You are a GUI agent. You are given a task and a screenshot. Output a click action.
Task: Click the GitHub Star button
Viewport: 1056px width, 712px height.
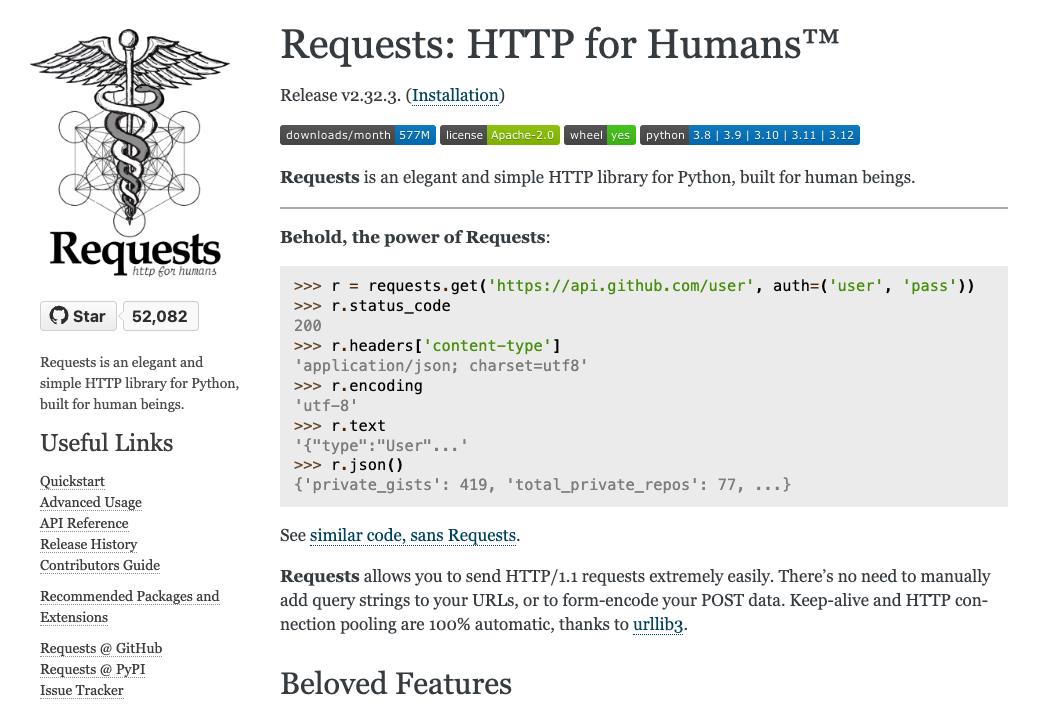[x=79, y=316]
